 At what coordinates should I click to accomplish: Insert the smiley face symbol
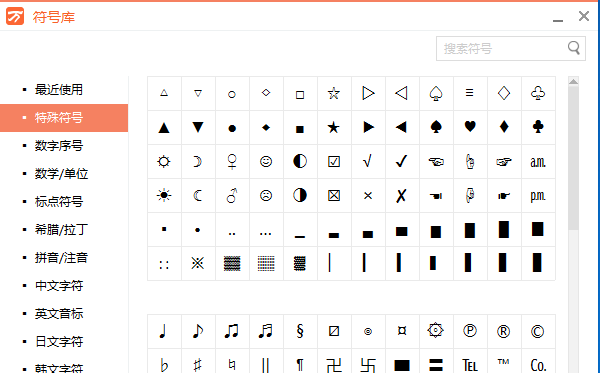point(266,161)
